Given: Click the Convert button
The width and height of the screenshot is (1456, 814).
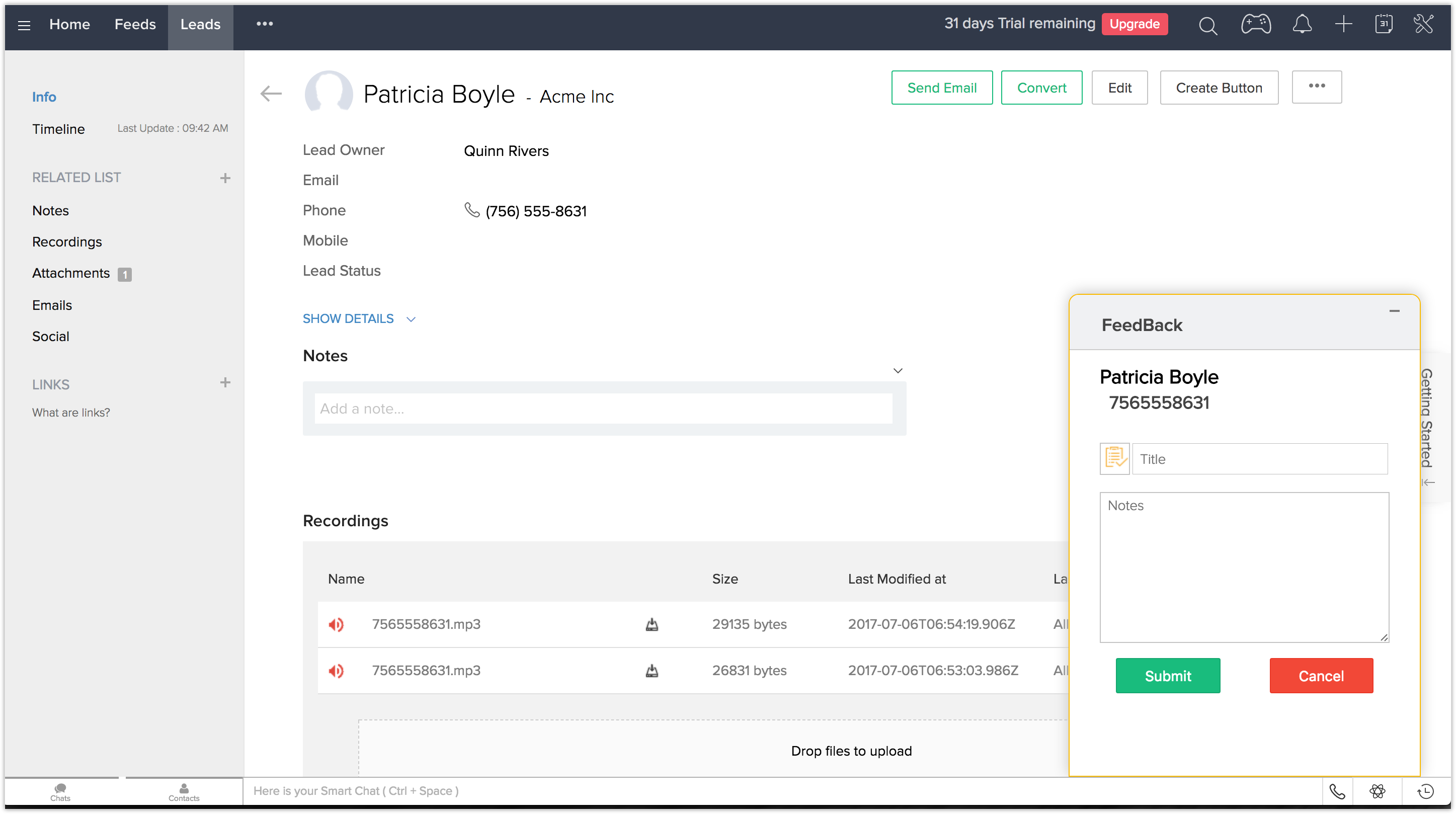Looking at the screenshot, I should pos(1041,88).
